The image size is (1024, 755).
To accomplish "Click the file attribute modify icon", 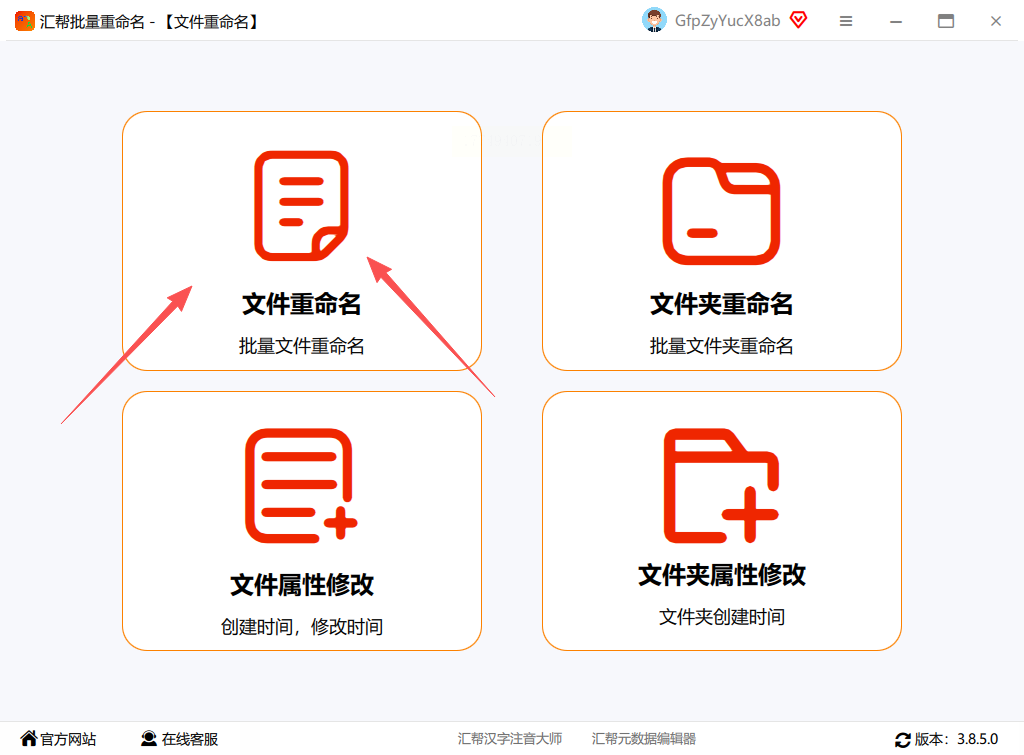I will 301,485.
